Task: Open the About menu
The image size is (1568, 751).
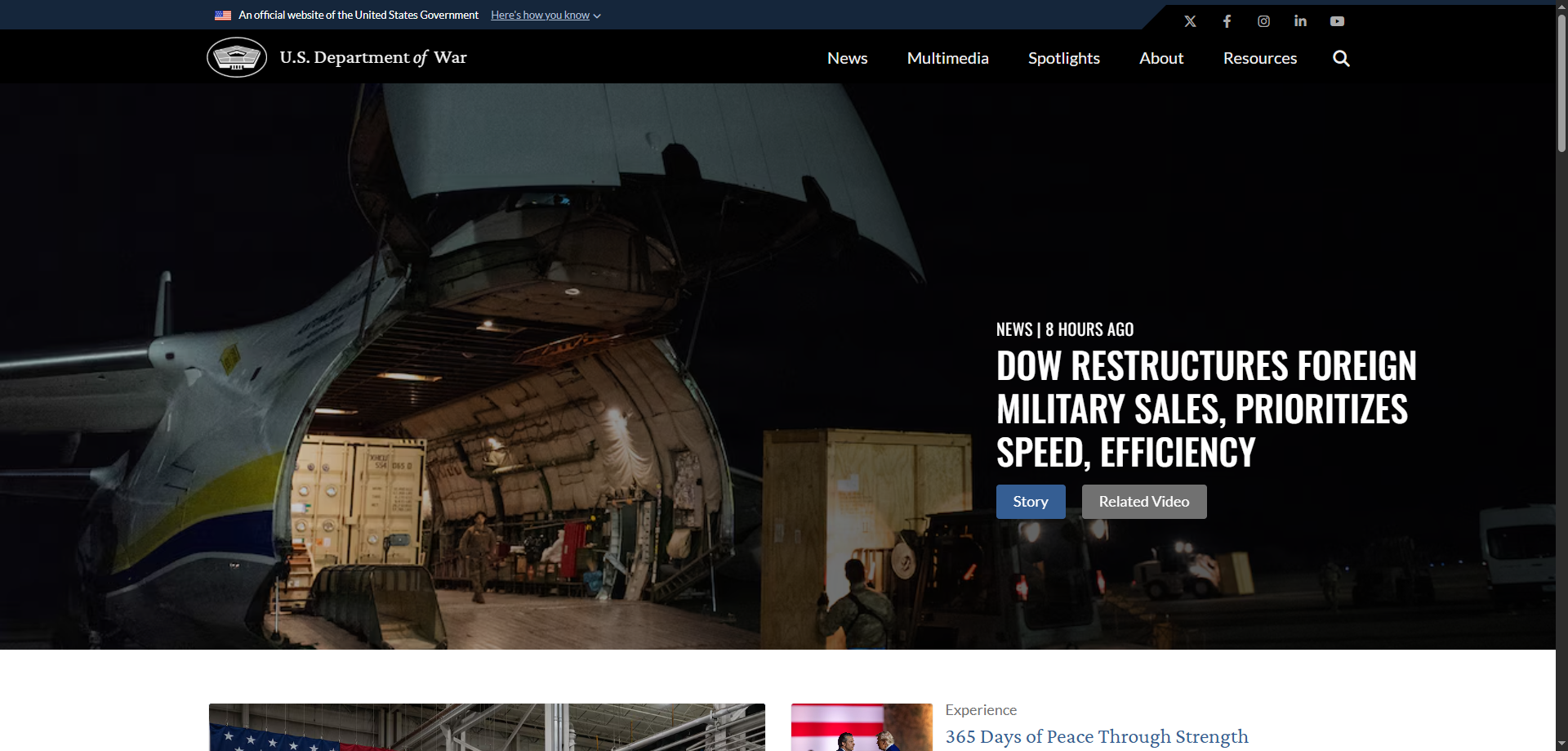Action: pos(1161,58)
